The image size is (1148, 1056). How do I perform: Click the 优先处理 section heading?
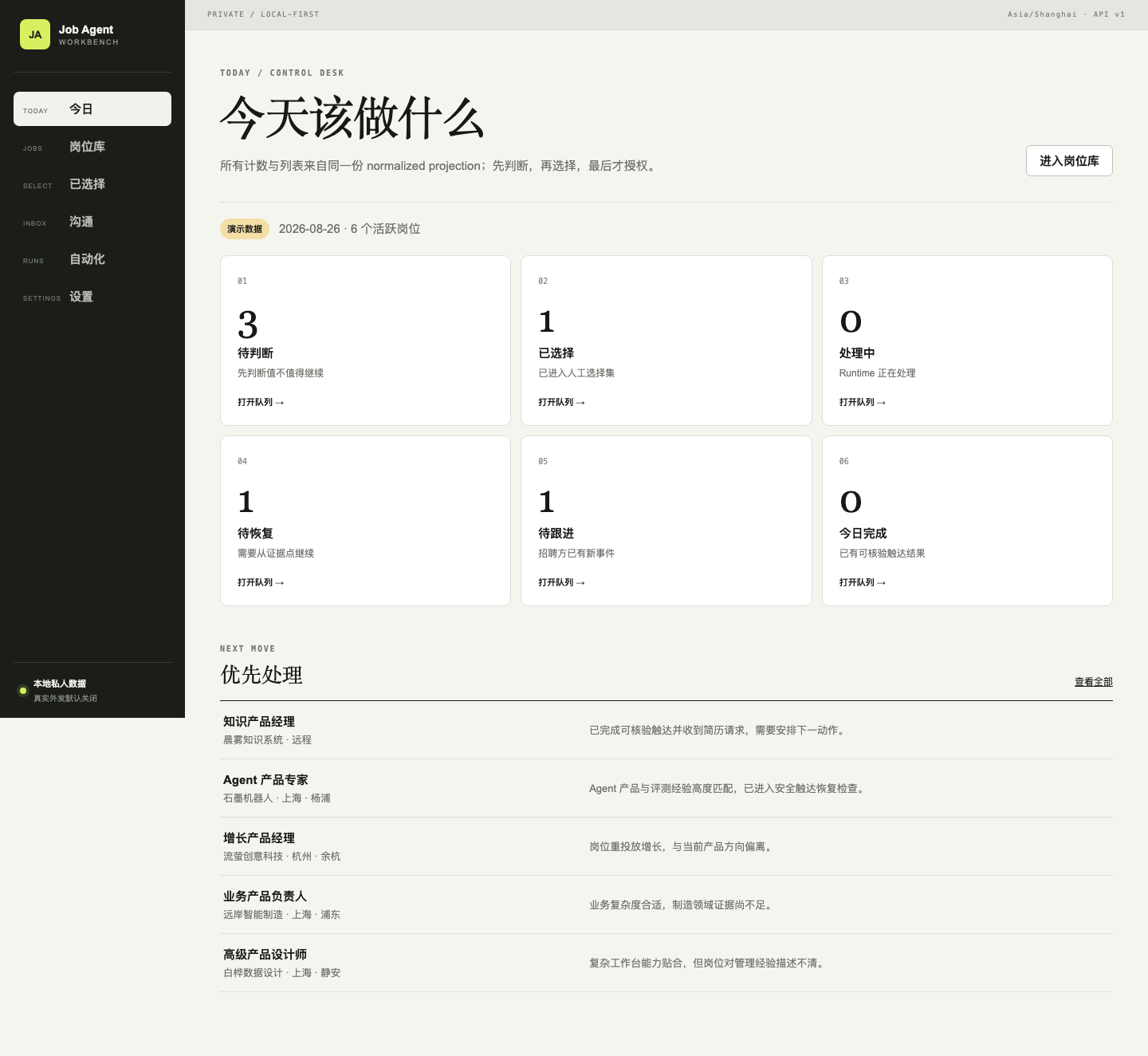click(261, 675)
